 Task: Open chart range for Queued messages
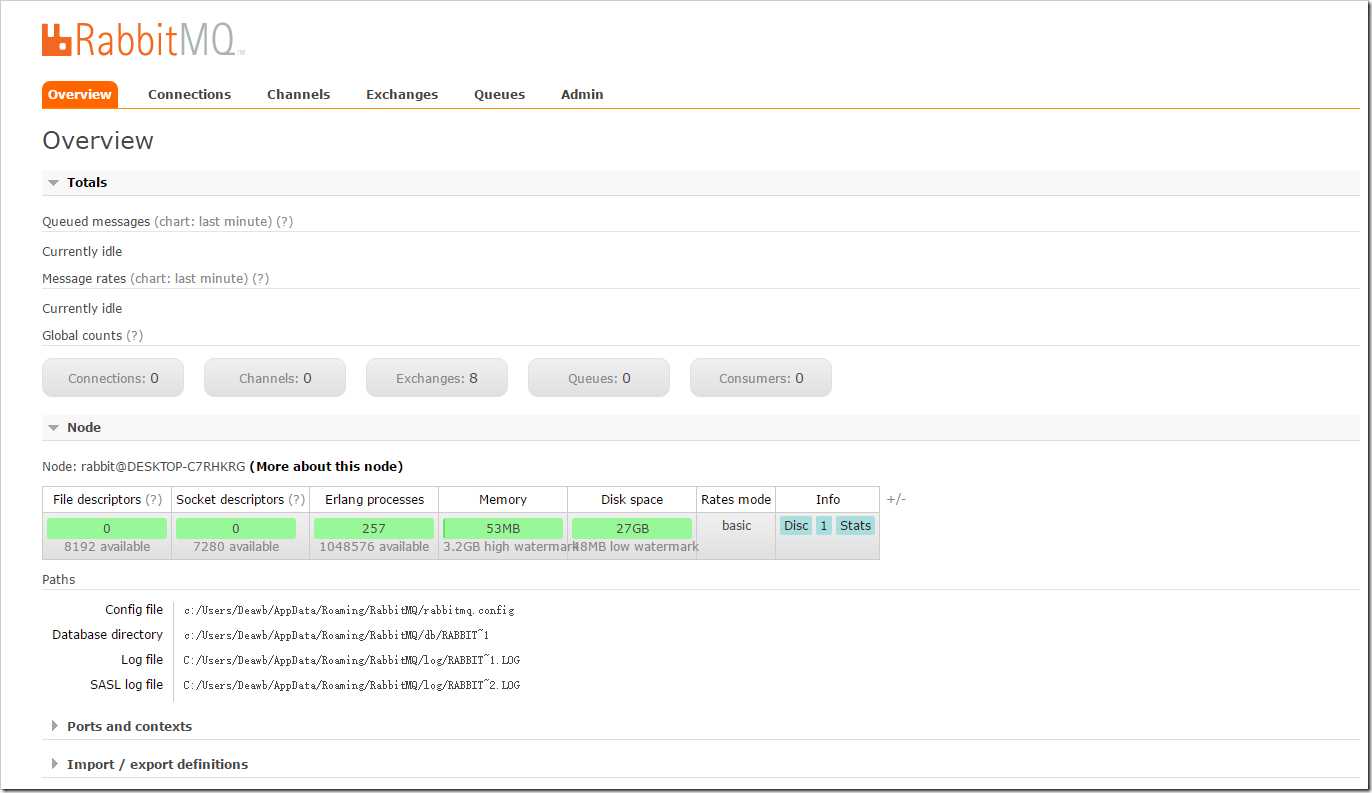pos(213,221)
